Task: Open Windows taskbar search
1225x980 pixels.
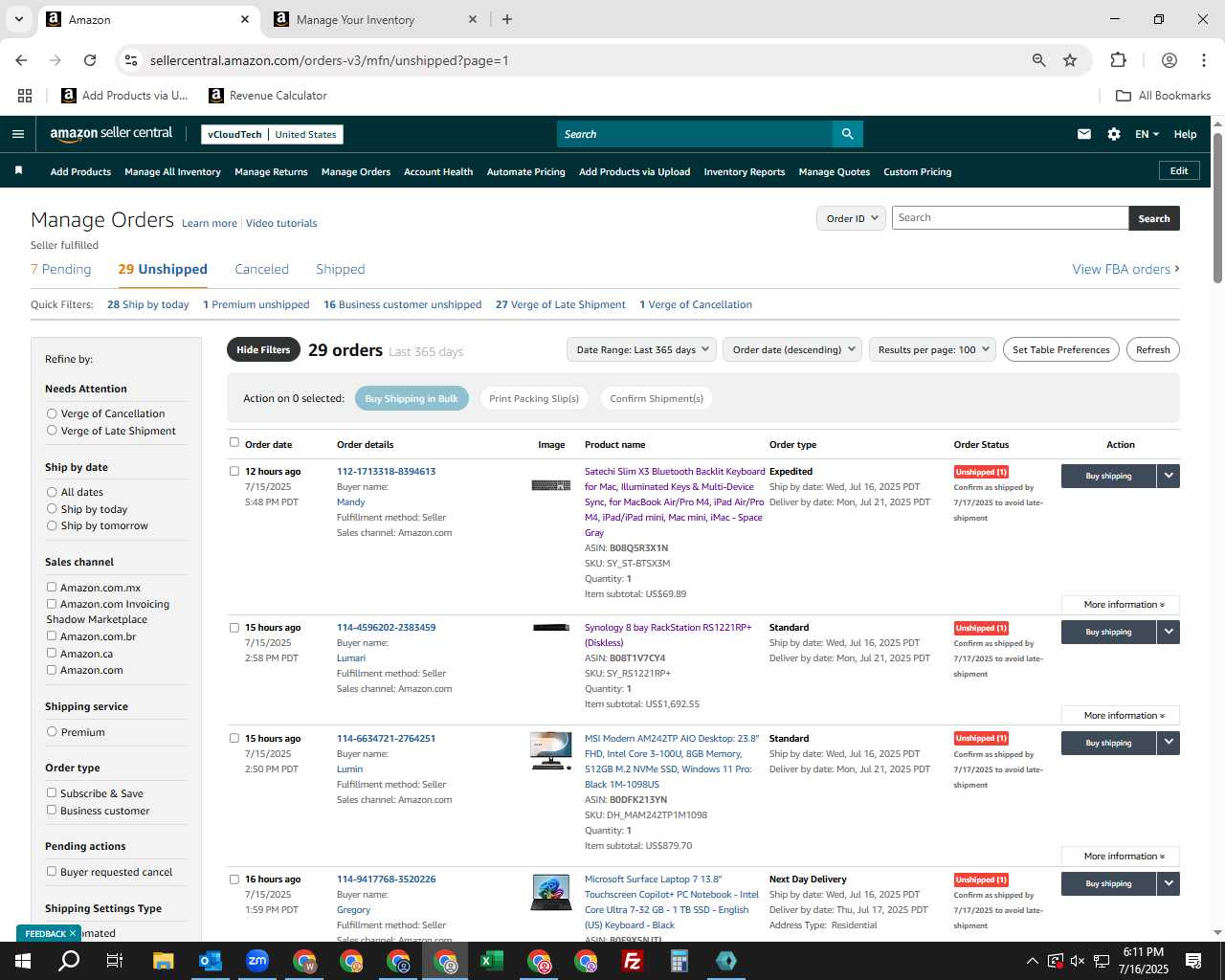Action: (69, 961)
